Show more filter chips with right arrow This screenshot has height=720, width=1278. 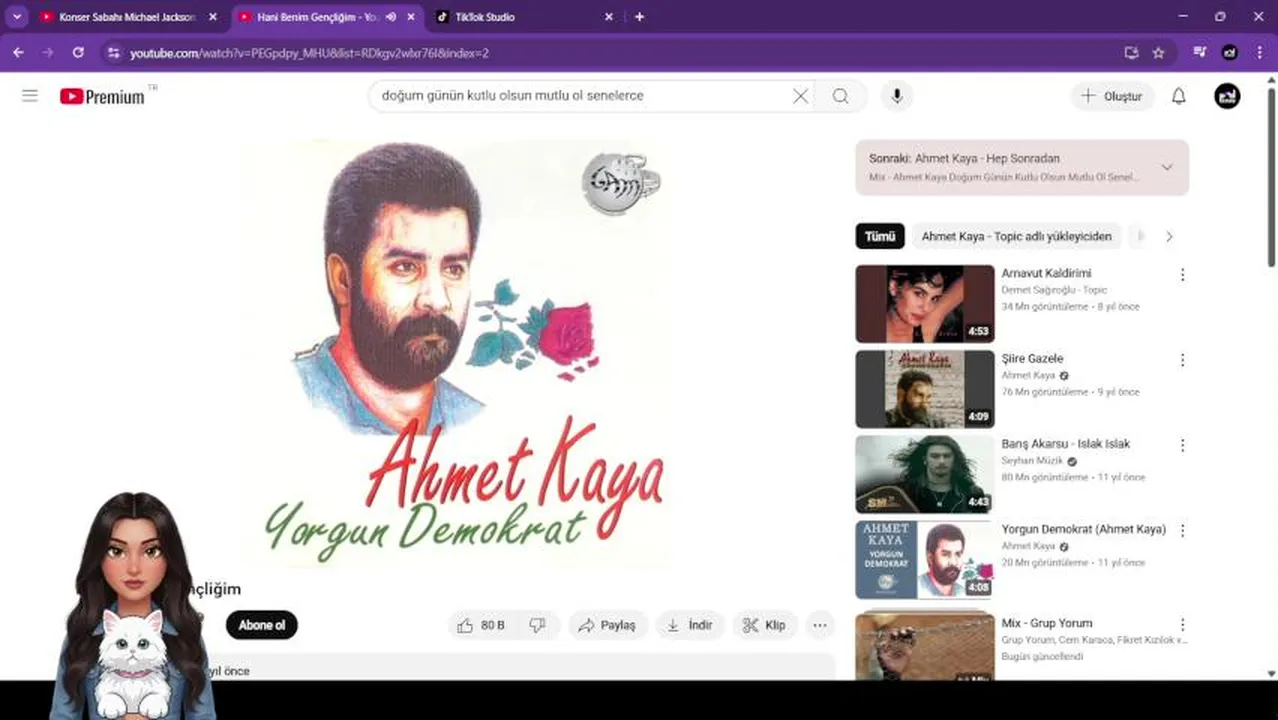click(x=1169, y=237)
